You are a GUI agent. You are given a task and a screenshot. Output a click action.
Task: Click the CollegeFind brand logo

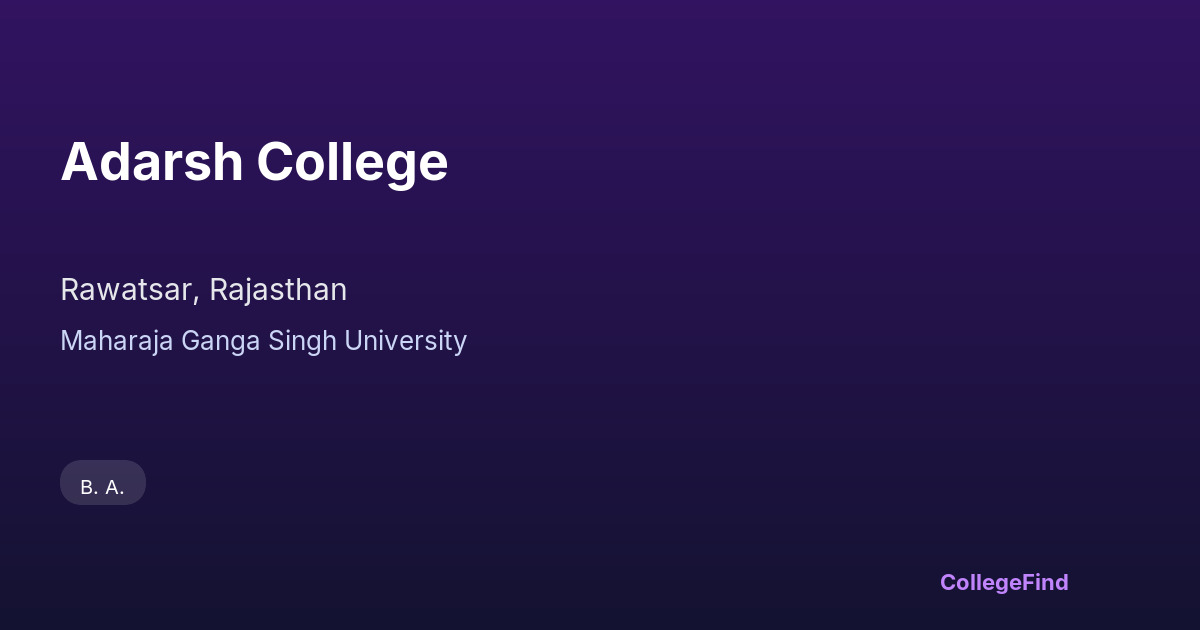click(1004, 582)
